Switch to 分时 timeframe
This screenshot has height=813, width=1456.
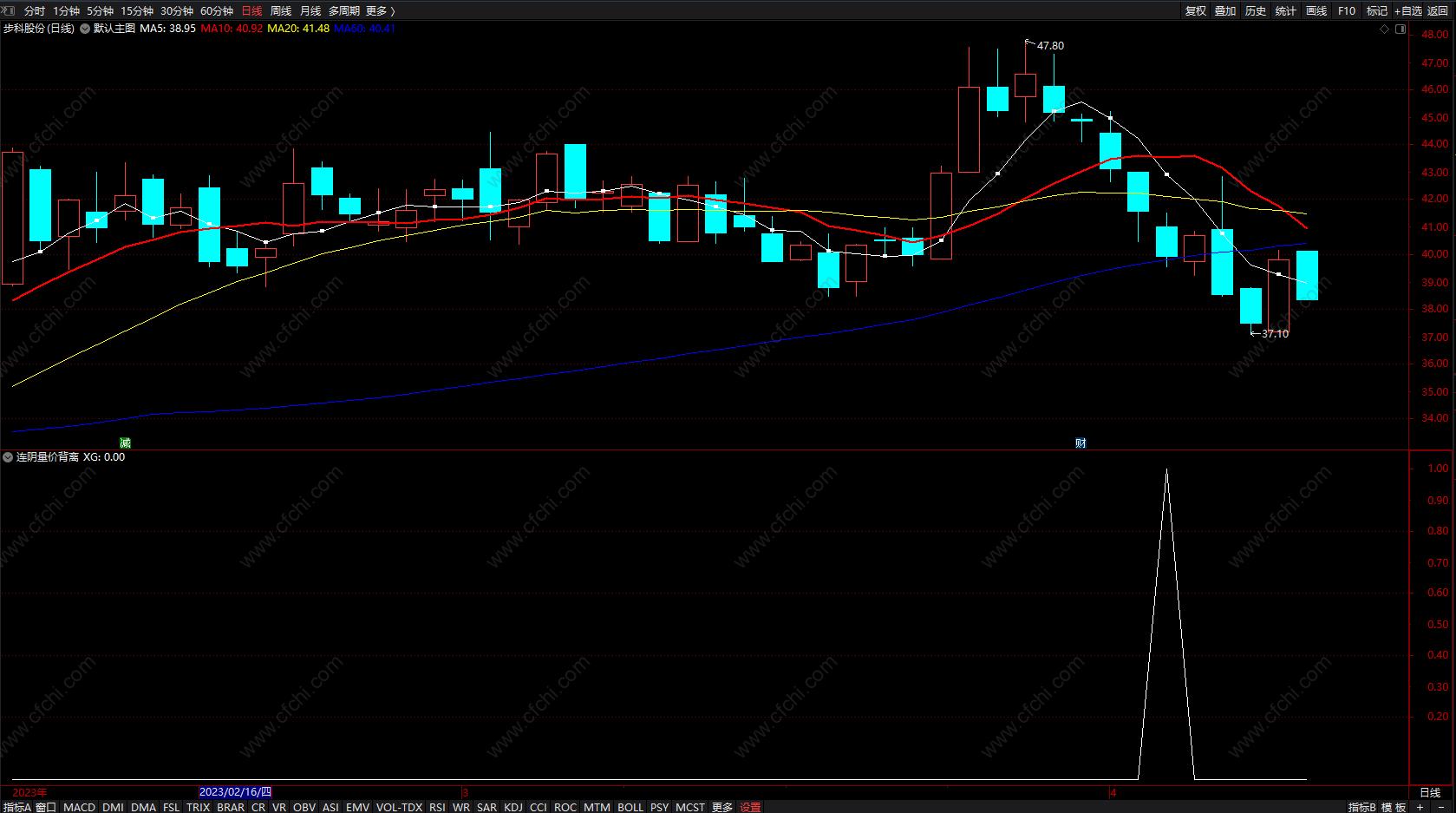point(35,11)
